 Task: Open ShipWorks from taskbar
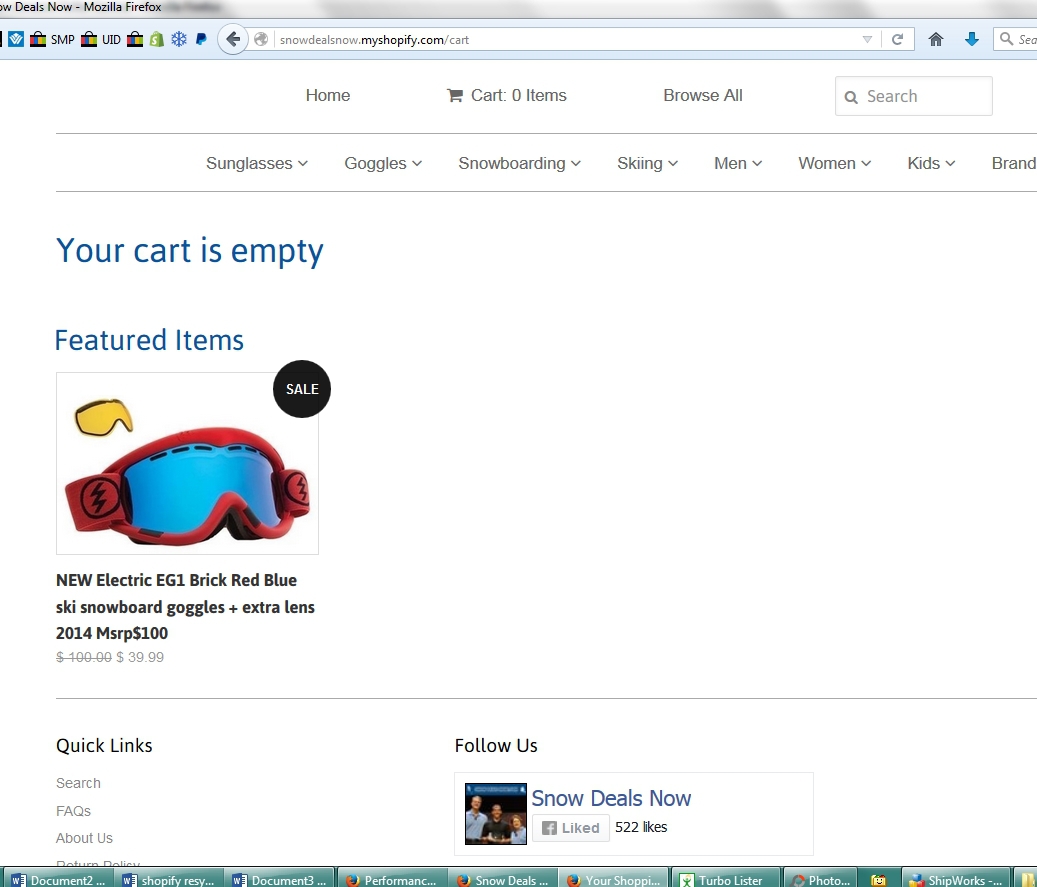point(955,879)
